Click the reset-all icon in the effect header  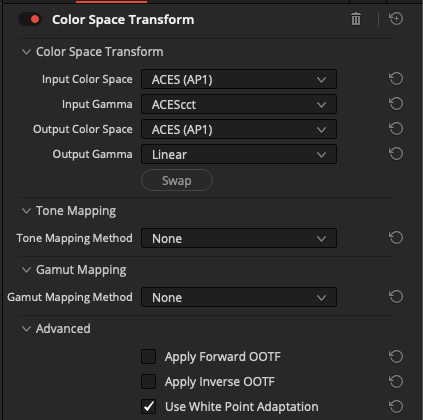(x=396, y=19)
